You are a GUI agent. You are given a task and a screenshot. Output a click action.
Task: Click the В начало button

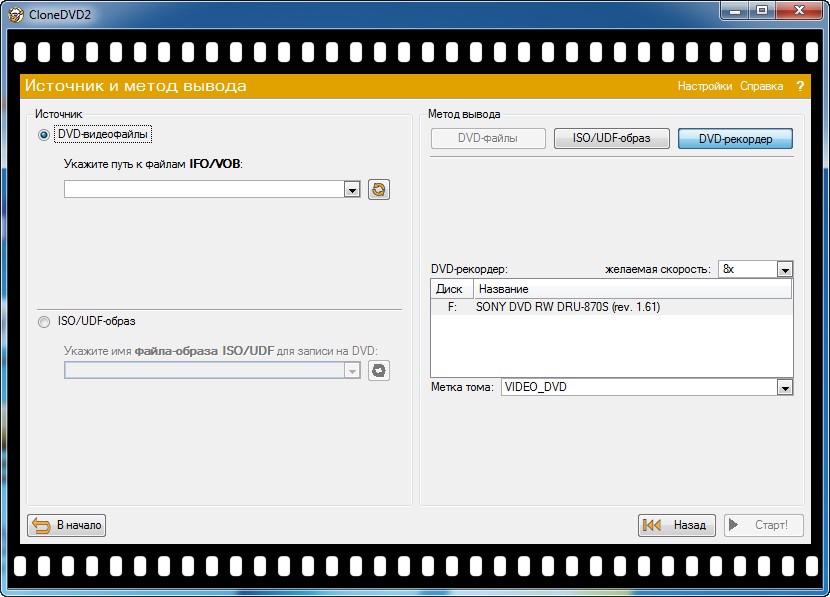pyautogui.click(x=67, y=525)
